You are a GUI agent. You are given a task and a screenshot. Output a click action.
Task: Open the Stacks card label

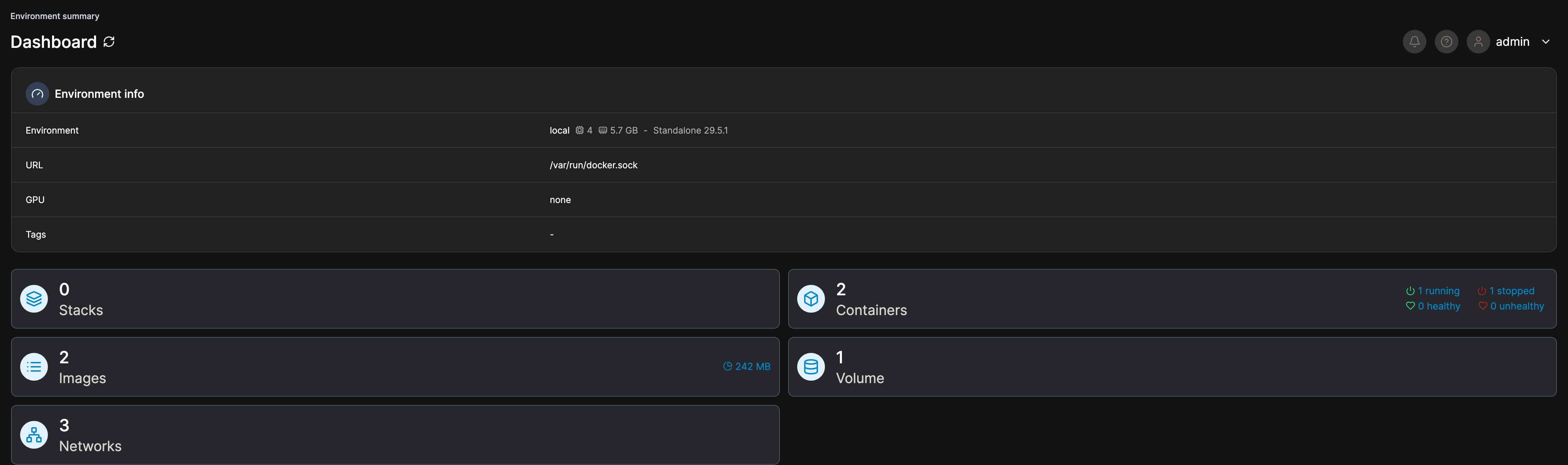[81, 311]
